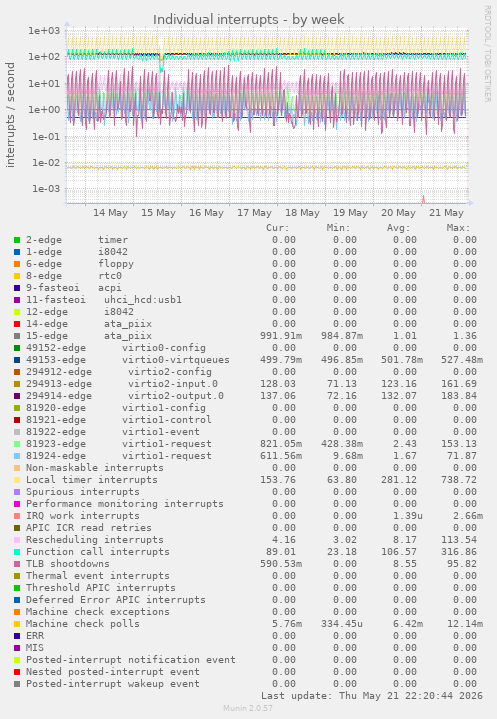This screenshot has height=719, width=497.
Task: Click the Munin 2.0.57 footer text
Action: pos(248,708)
